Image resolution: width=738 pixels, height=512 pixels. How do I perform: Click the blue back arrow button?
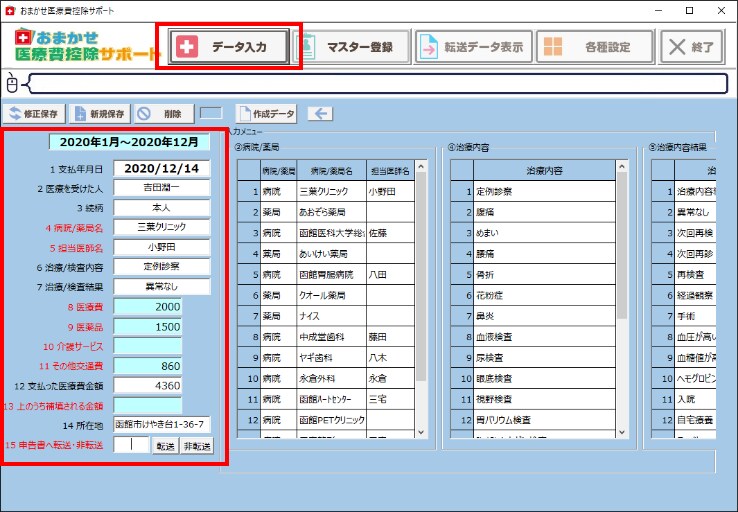point(321,113)
